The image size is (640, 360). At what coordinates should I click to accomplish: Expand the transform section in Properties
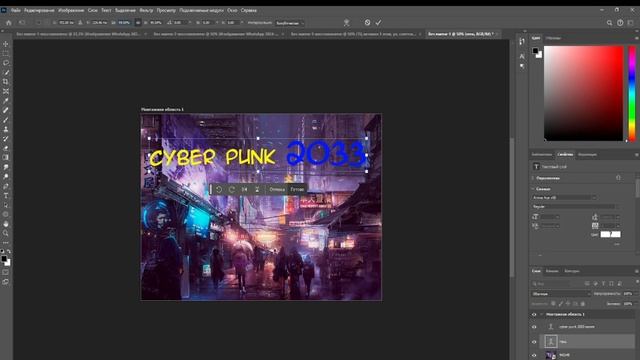point(533,178)
